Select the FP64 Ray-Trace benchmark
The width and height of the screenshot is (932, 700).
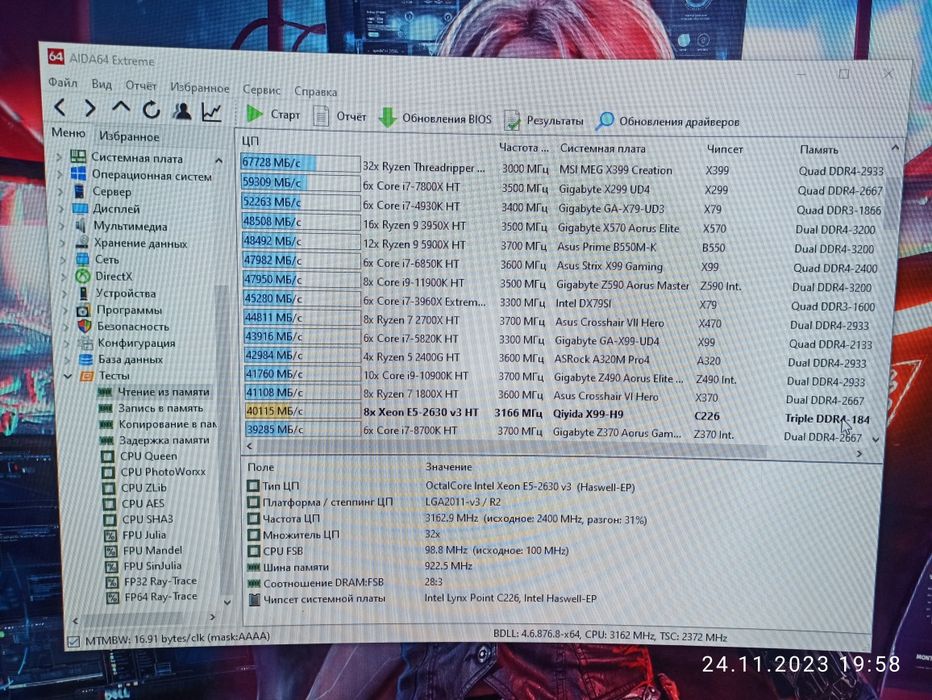click(153, 597)
